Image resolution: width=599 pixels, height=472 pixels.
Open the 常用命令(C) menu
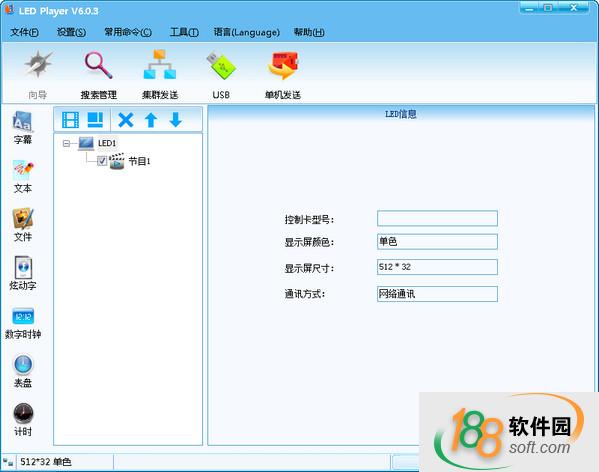[x=128, y=32]
